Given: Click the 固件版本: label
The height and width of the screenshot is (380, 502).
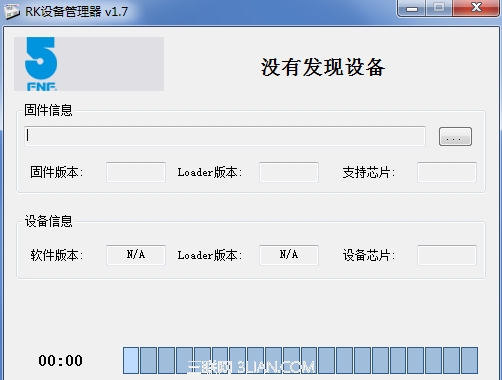Looking at the screenshot, I should pos(56,172).
